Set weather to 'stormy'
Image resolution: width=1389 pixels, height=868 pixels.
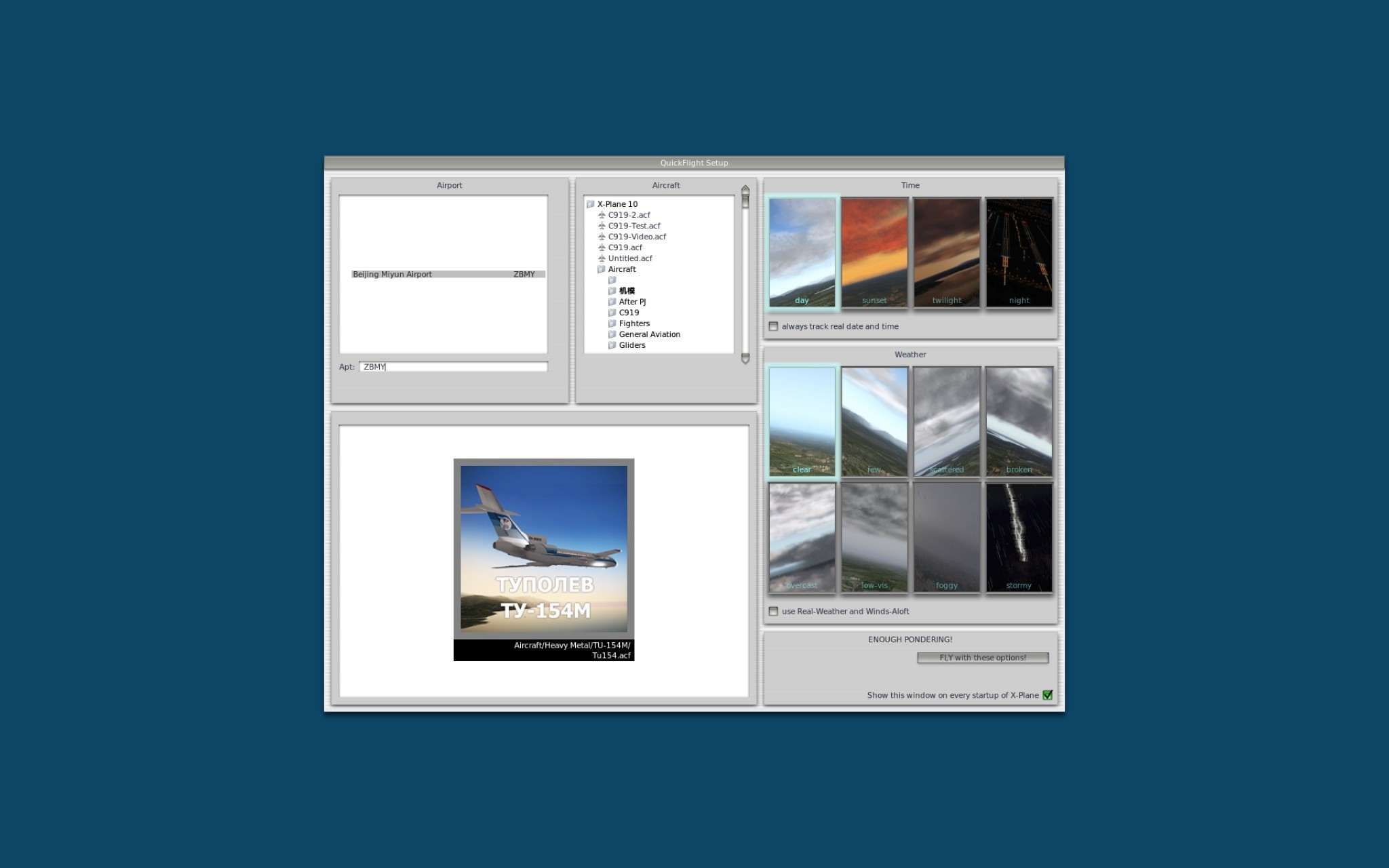click(x=1019, y=537)
